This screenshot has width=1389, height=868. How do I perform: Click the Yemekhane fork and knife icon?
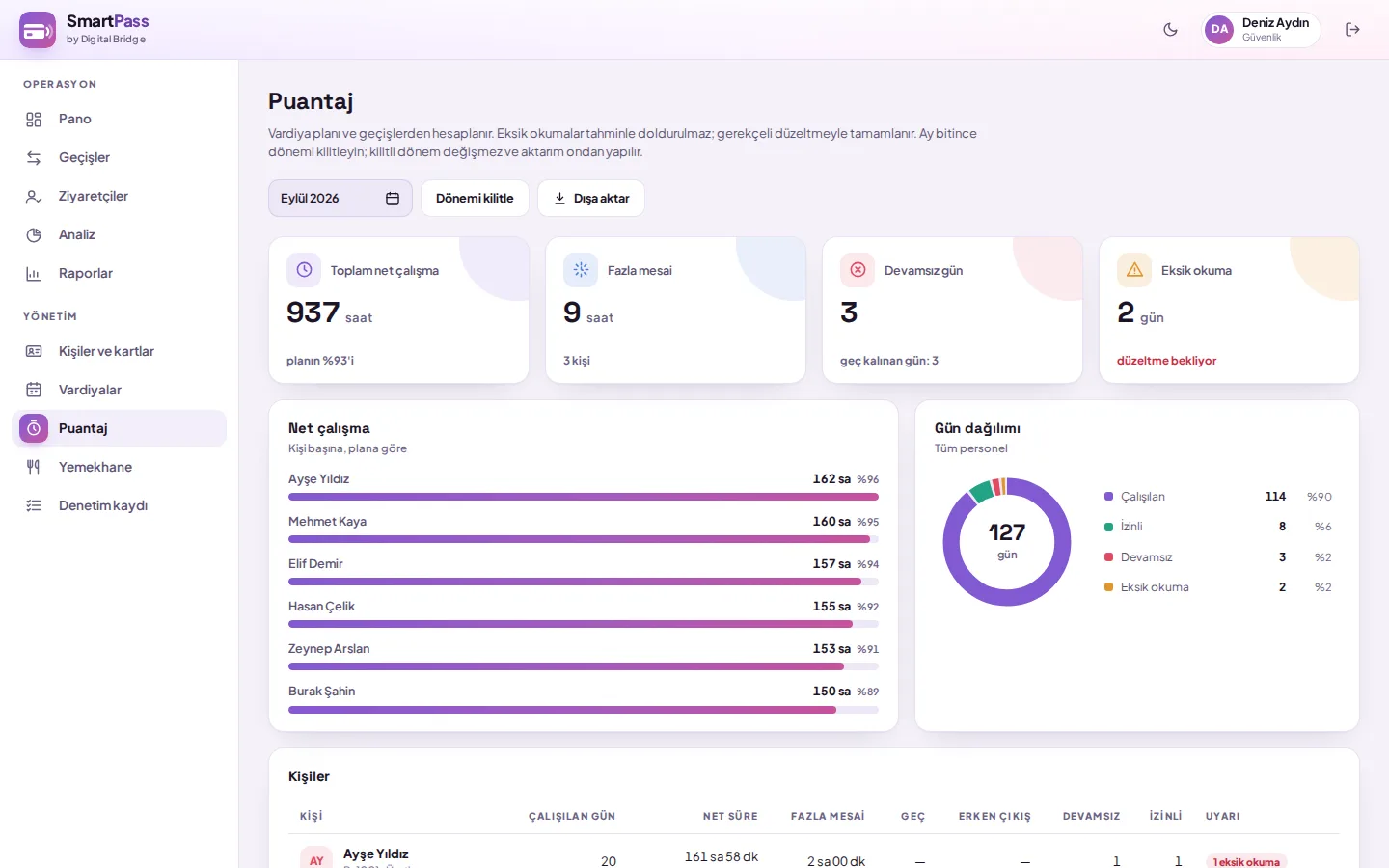(x=34, y=467)
